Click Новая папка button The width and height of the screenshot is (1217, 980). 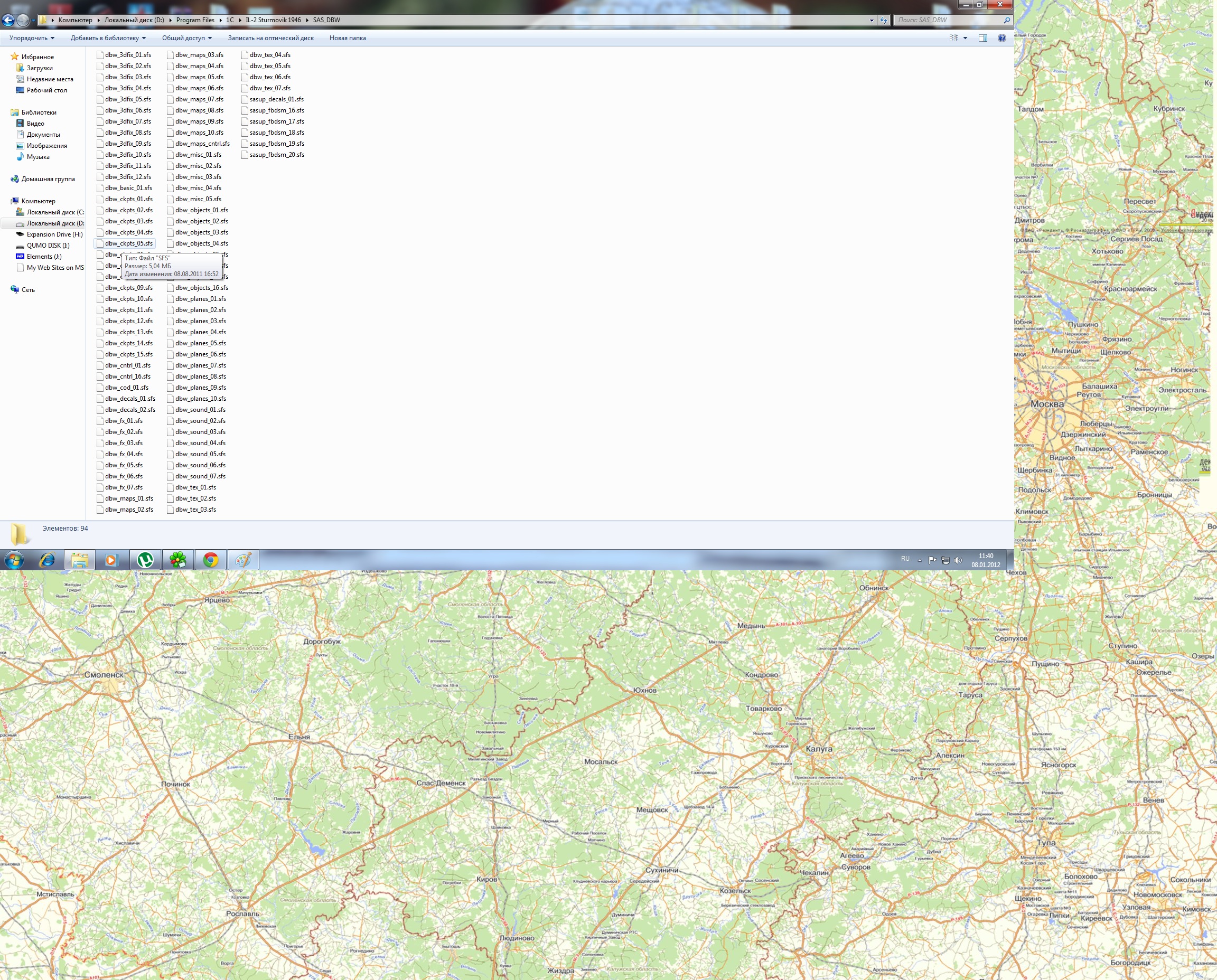pos(348,38)
